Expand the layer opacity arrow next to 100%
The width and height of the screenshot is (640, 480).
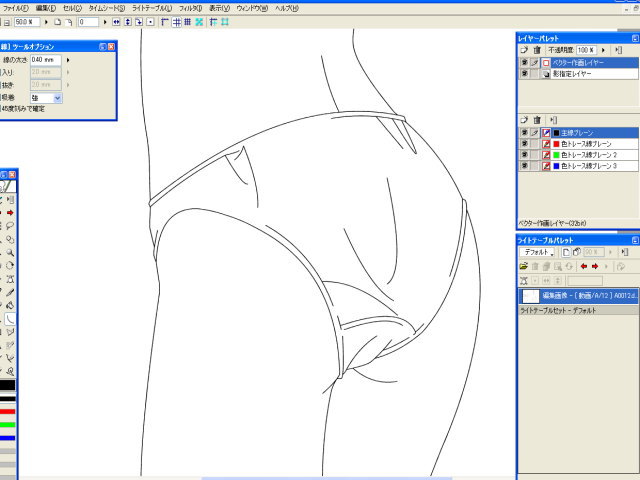(x=602, y=49)
